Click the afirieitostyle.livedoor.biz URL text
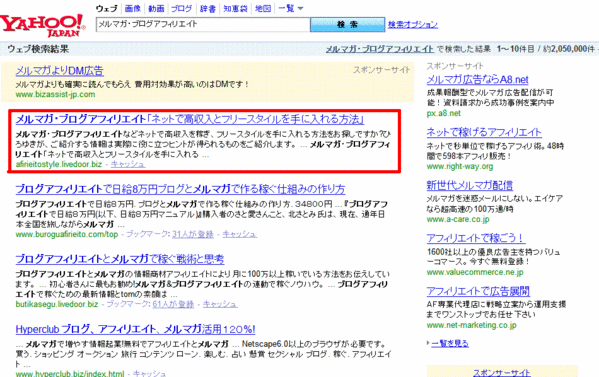This screenshot has width=599, height=377. click(x=59, y=164)
